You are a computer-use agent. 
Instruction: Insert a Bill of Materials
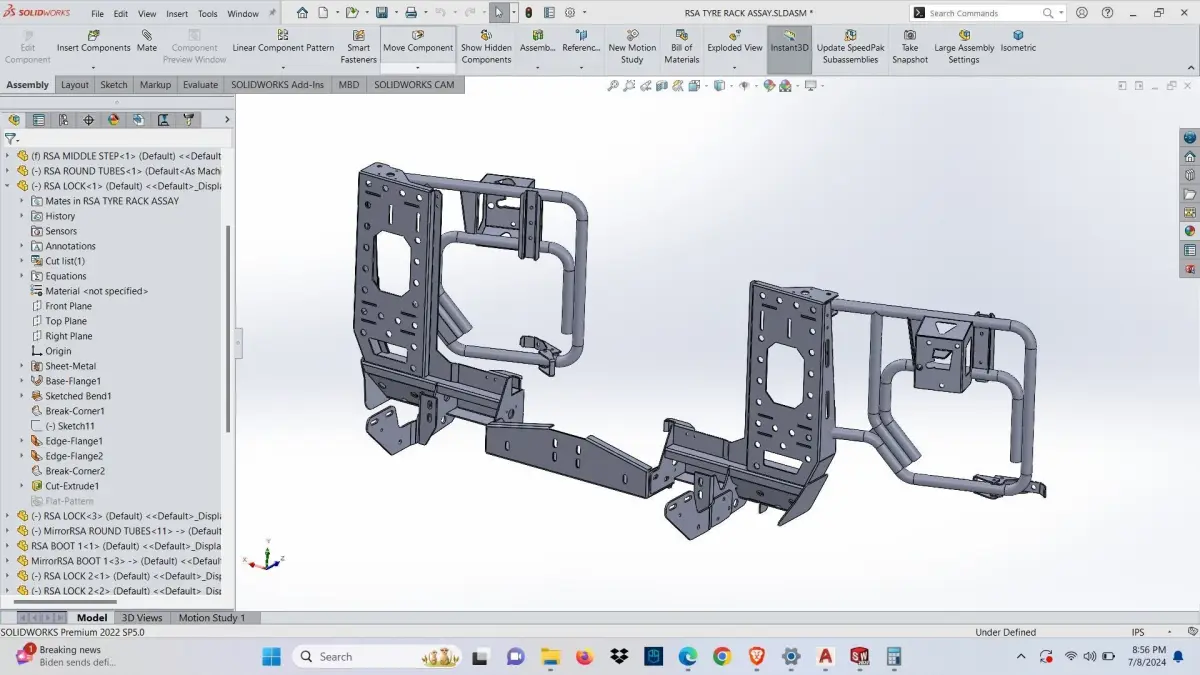pyautogui.click(x=682, y=47)
